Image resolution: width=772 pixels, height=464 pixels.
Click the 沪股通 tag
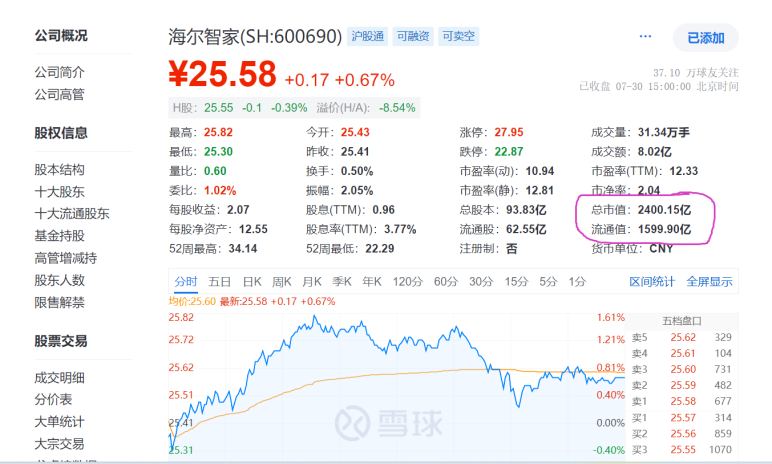click(x=367, y=36)
